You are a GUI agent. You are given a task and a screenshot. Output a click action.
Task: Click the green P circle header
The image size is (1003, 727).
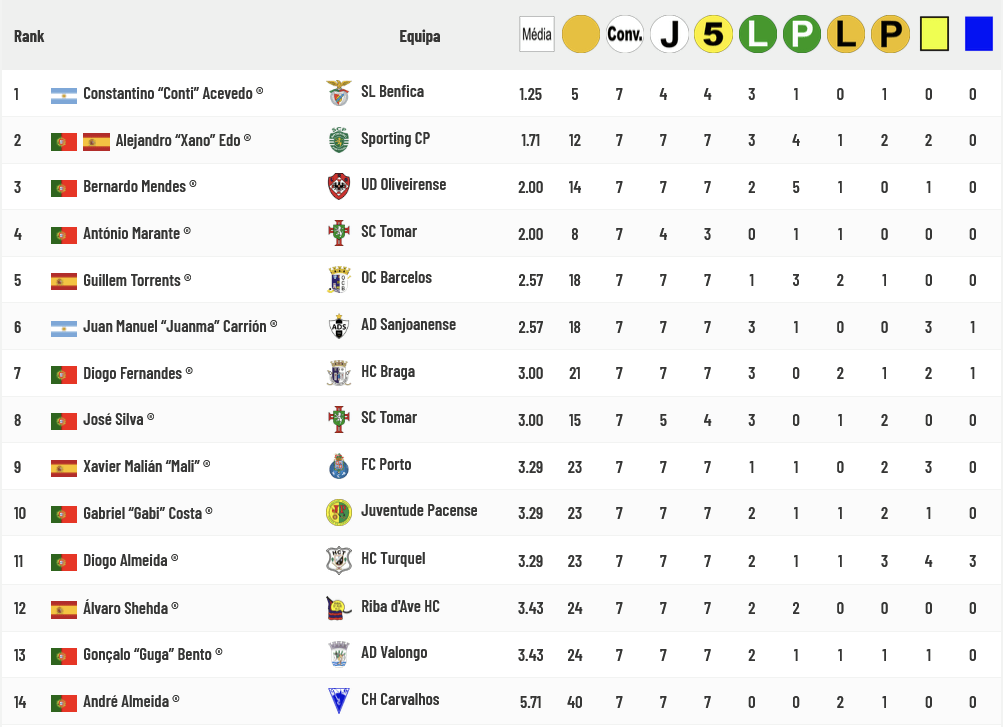click(801, 35)
